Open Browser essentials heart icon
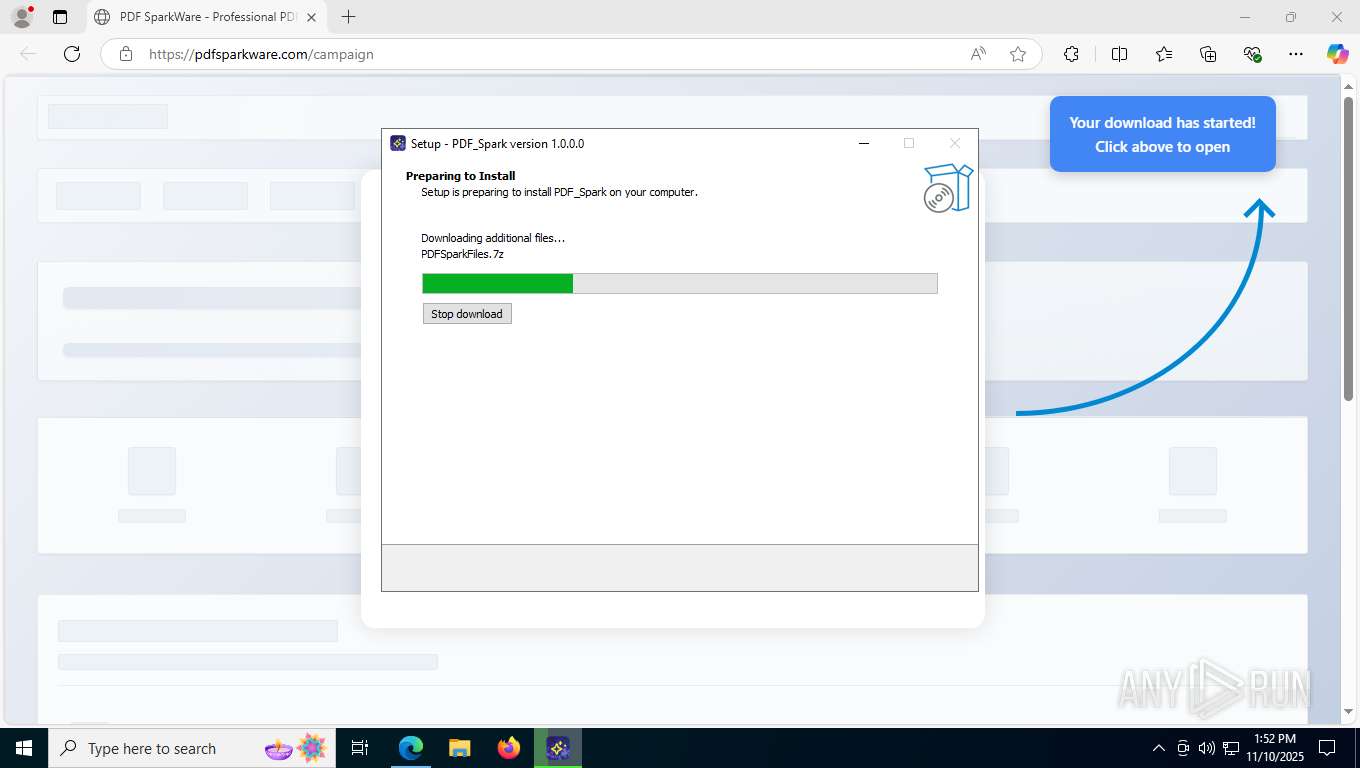 1252,54
